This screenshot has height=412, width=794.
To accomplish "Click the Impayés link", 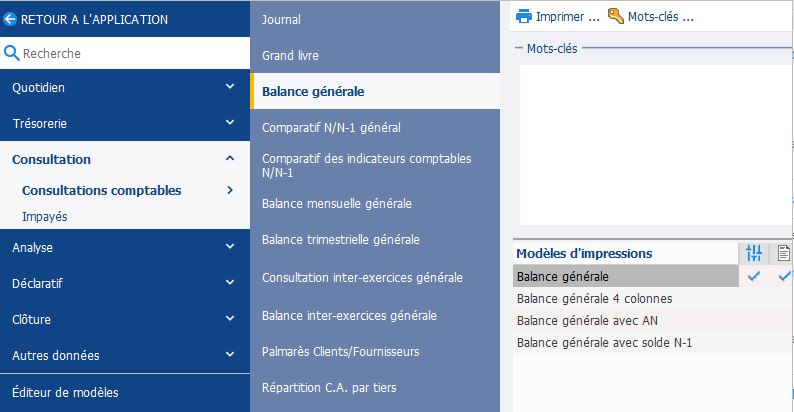I will coord(45,216).
